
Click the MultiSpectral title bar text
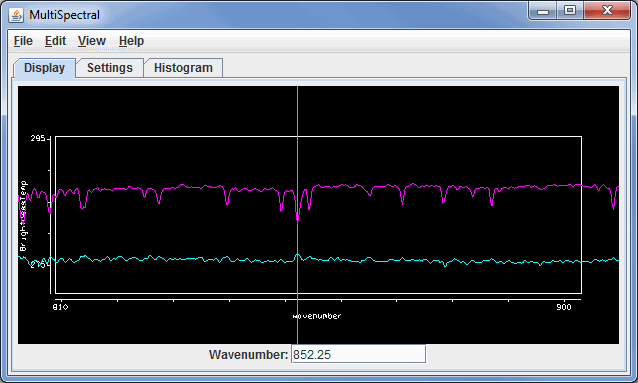tap(64, 15)
